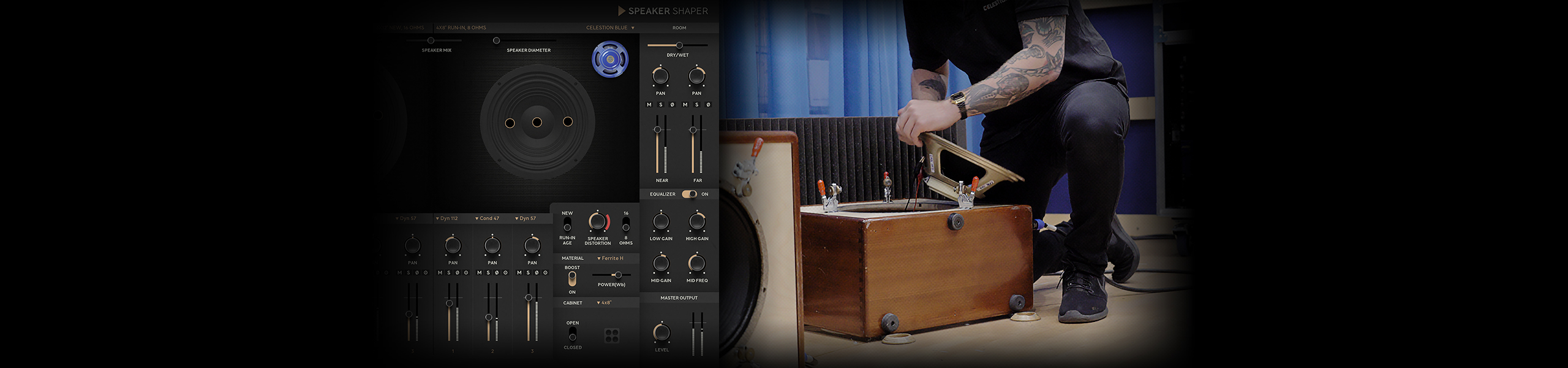This screenshot has width=1568, height=368.
Task: Open the Room tab
Action: coord(679,28)
